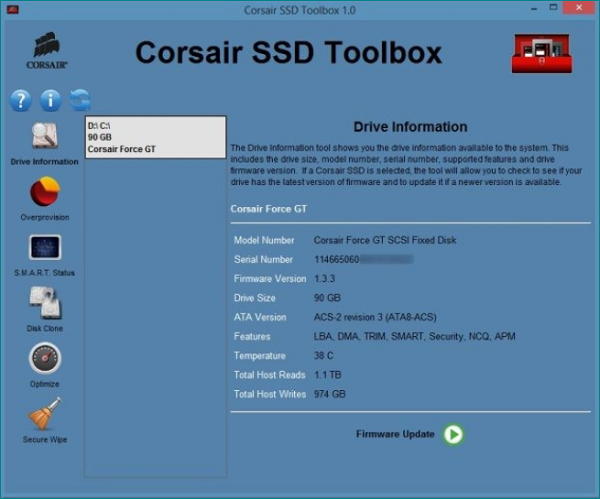Click the Firmware Update label
This screenshot has height=499, width=600.
click(395, 434)
